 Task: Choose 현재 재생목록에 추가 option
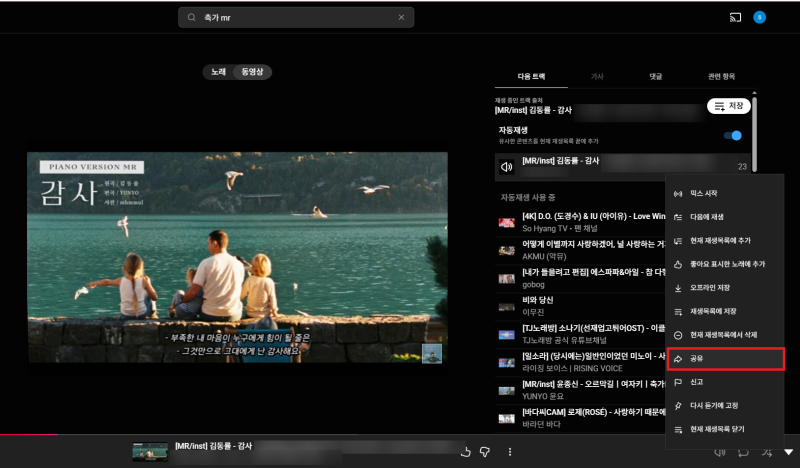pos(725,240)
